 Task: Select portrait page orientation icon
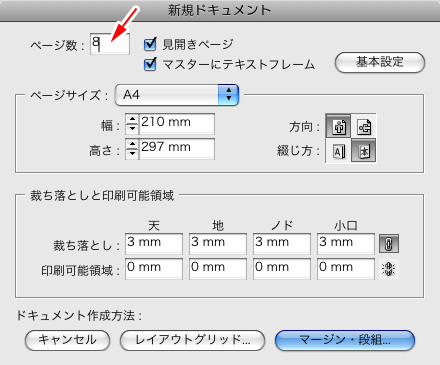click(x=338, y=126)
